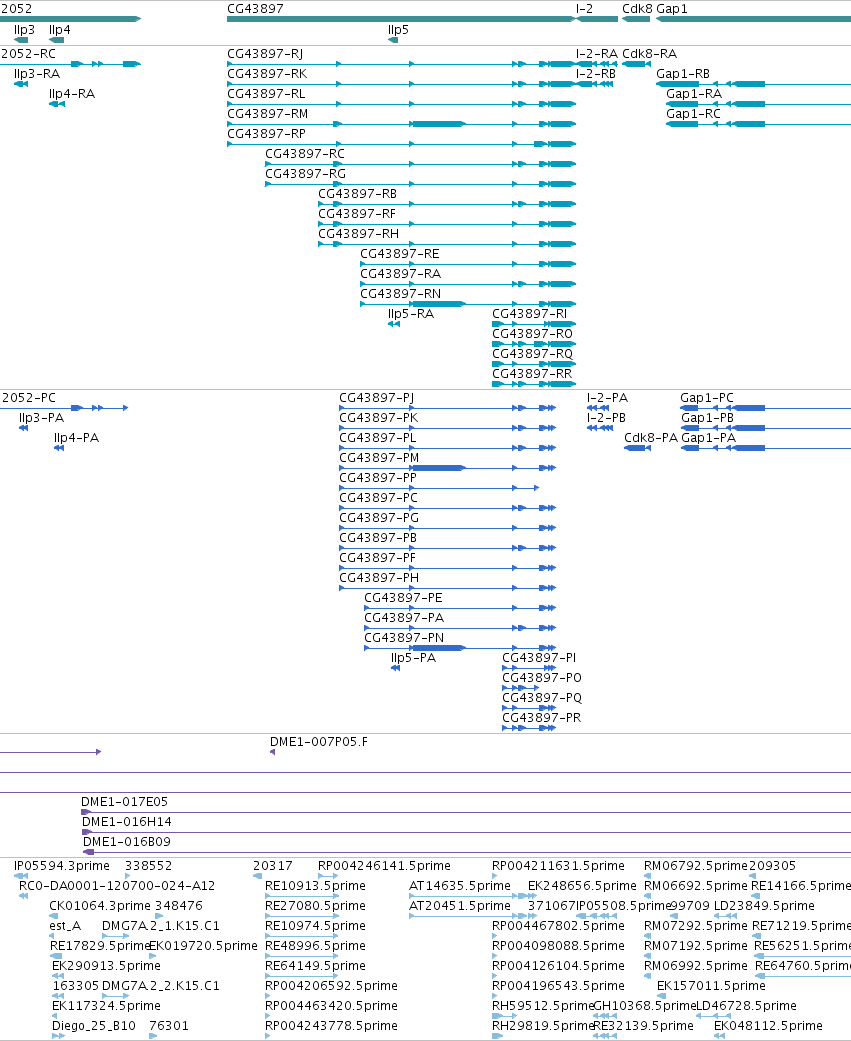Image resolution: width=851 pixels, height=1041 pixels.
Task: Click EST IP05594.3prime
Action: pos(62,866)
